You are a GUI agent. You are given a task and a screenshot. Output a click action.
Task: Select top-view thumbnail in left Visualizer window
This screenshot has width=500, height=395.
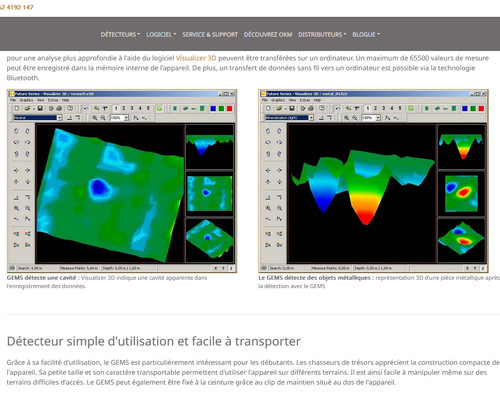[210, 194]
